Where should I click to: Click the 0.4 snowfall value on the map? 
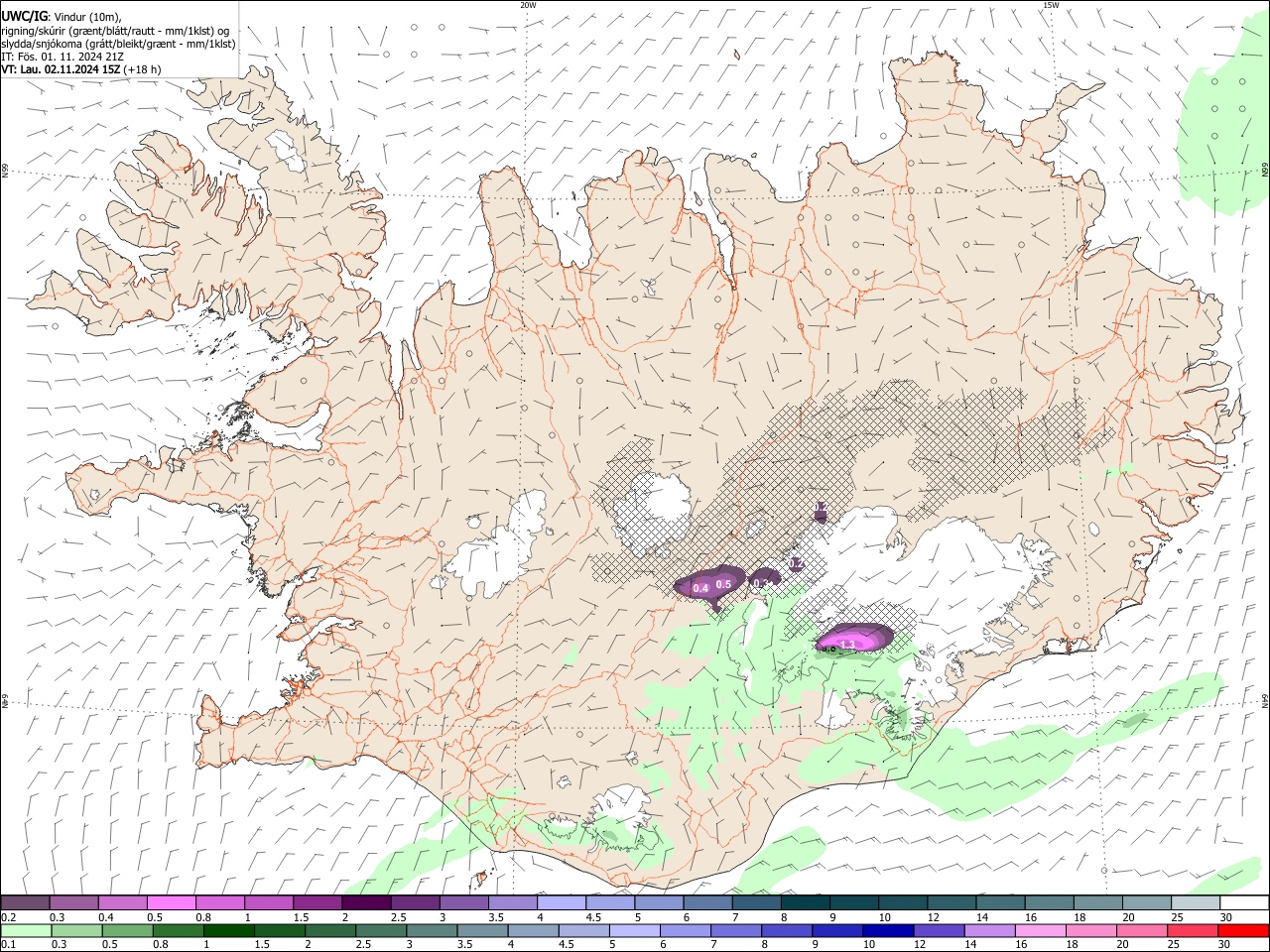pyautogui.click(x=700, y=589)
